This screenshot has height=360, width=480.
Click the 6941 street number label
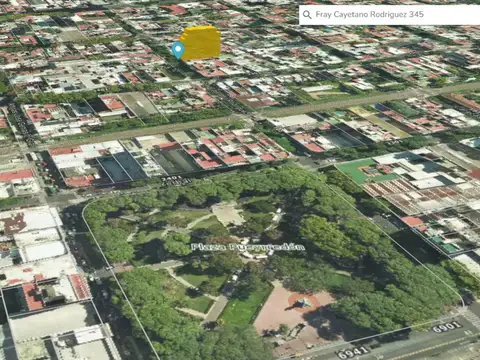point(353,351)
